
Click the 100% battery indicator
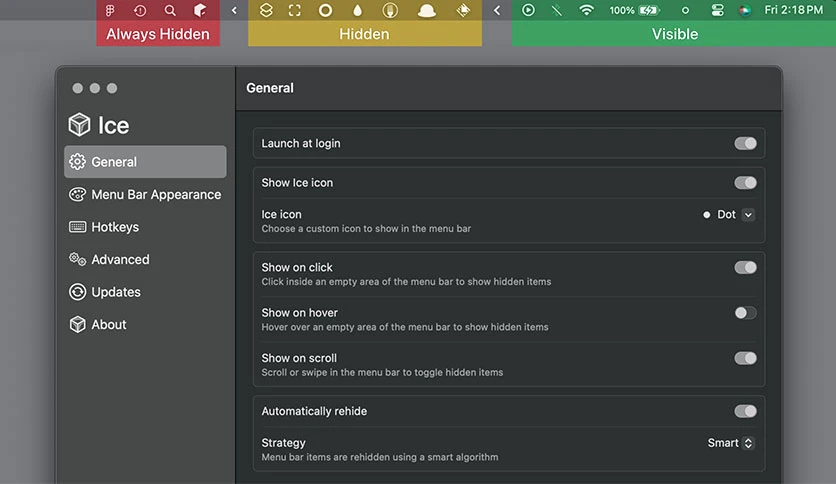click(x=634, y=10)
